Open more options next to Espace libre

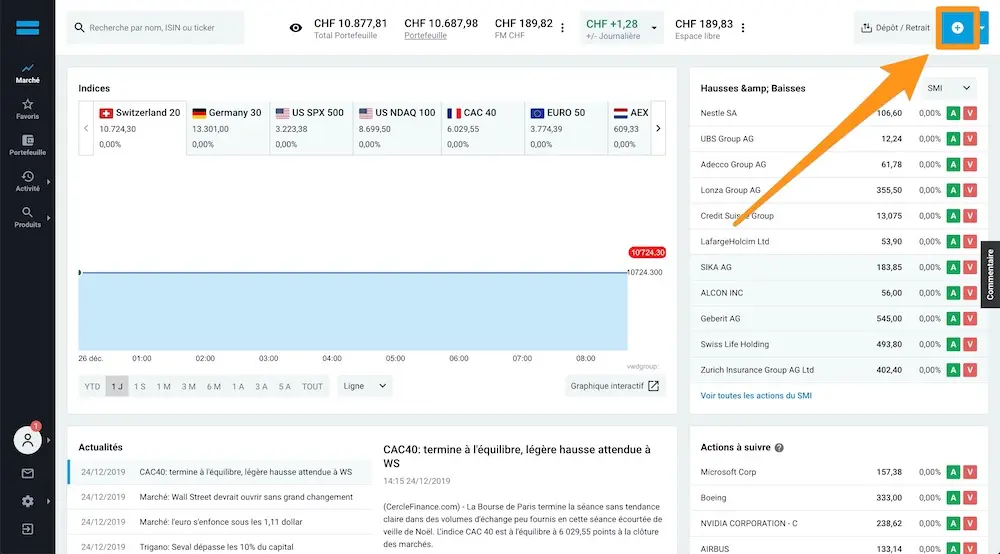click(x=743, y=27)
